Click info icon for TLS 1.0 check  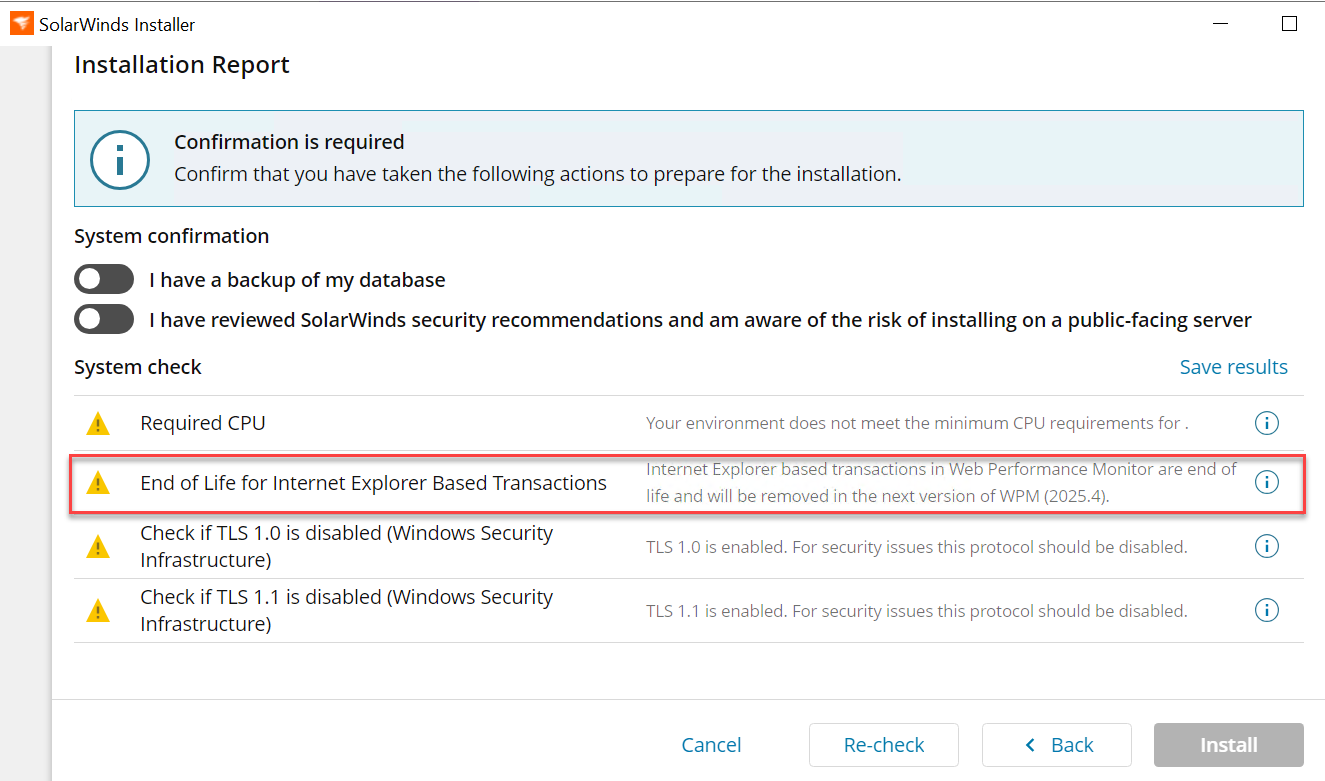[x=1266, y=546]
